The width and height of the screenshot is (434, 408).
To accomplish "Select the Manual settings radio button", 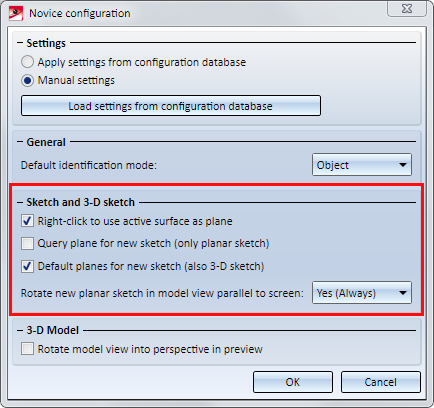I will click(x=27, y=80).
